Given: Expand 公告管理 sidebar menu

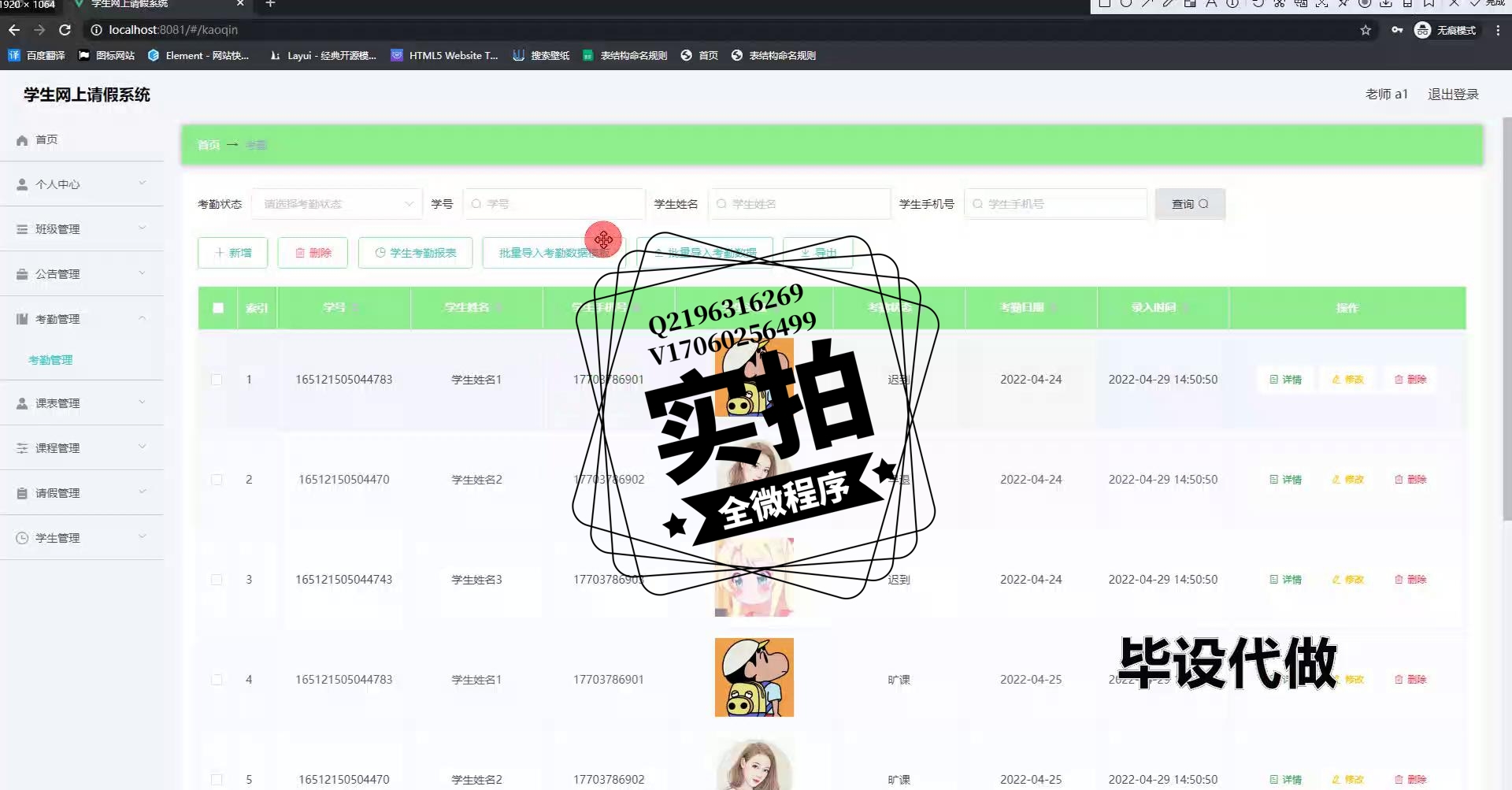Looking at the screenshot, I should [82, 274].
